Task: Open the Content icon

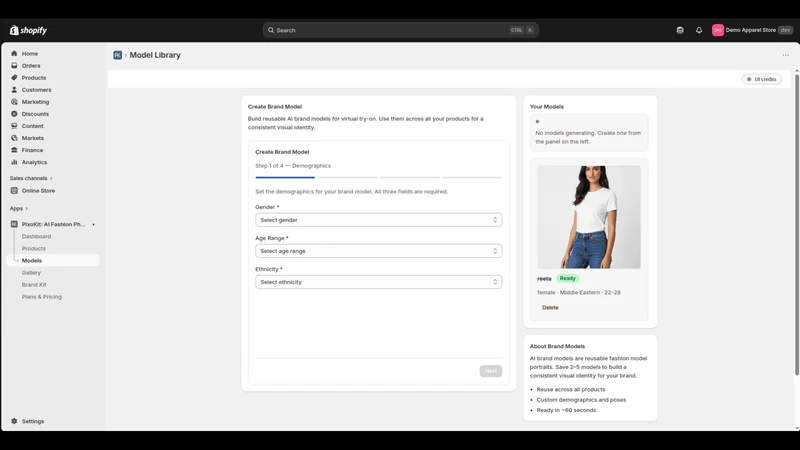Action: (14, 126)
